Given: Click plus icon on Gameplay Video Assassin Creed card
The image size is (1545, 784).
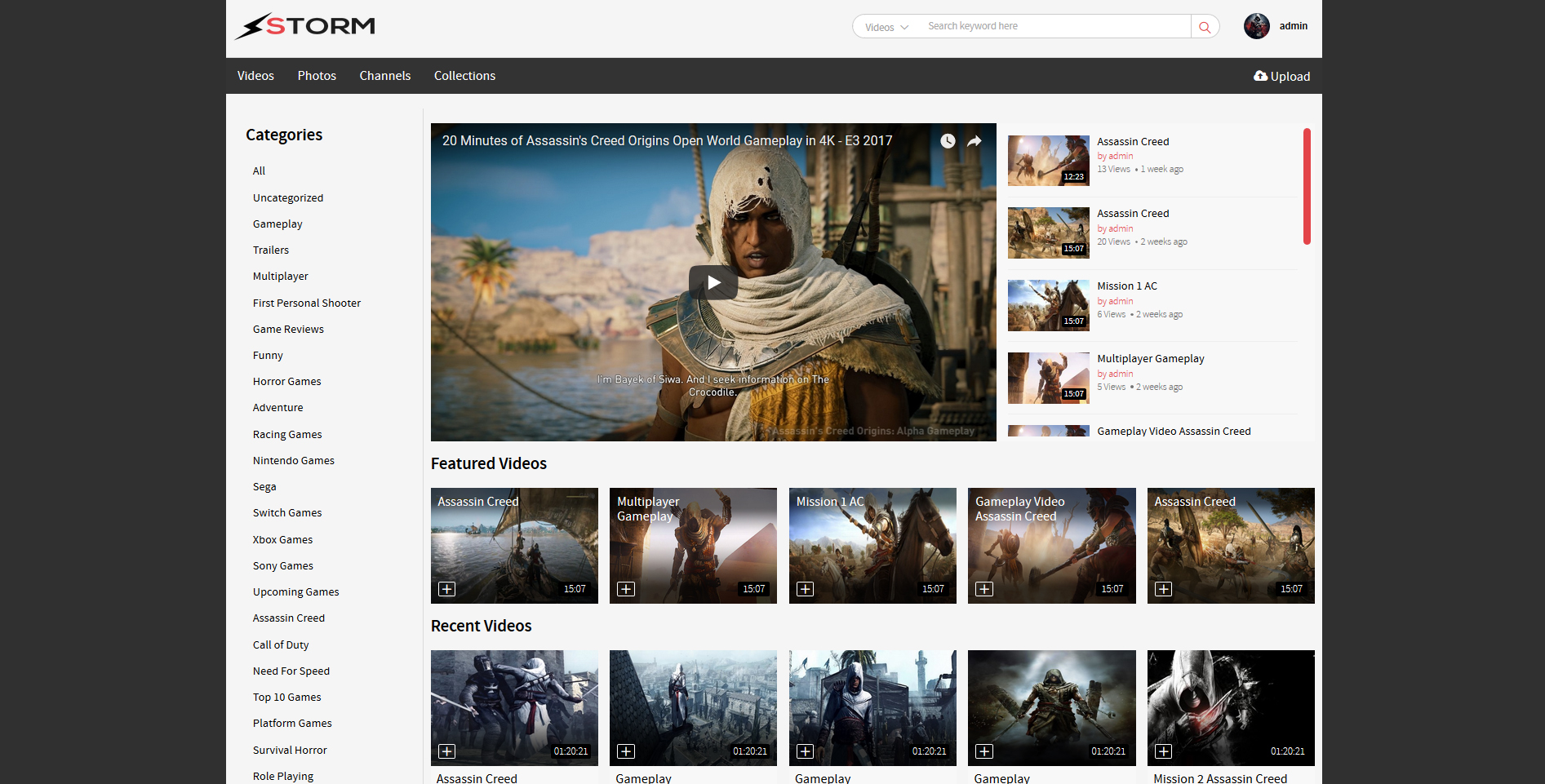Looking at the screenshot, I should point(984,589).
